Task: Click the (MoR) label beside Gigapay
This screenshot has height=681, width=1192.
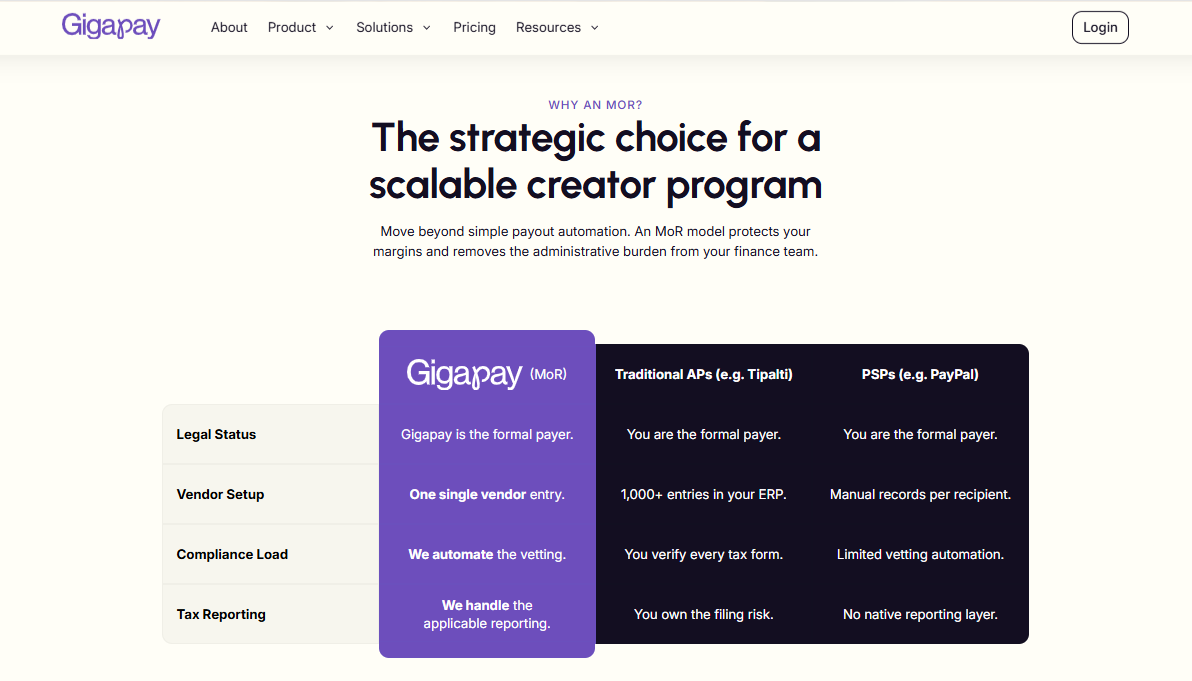Action: point(548,375)
